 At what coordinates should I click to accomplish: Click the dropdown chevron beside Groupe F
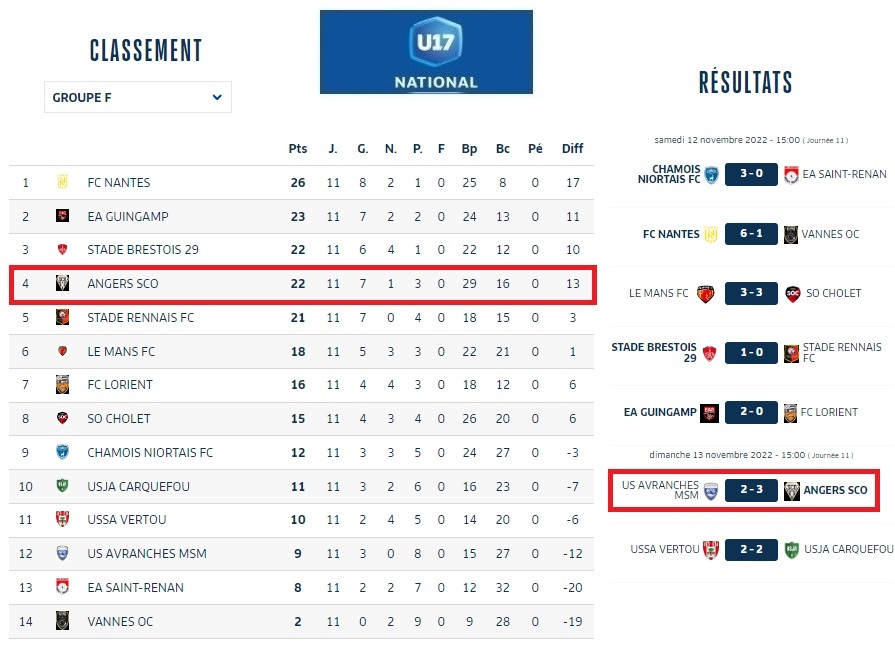tap(217, 97)
